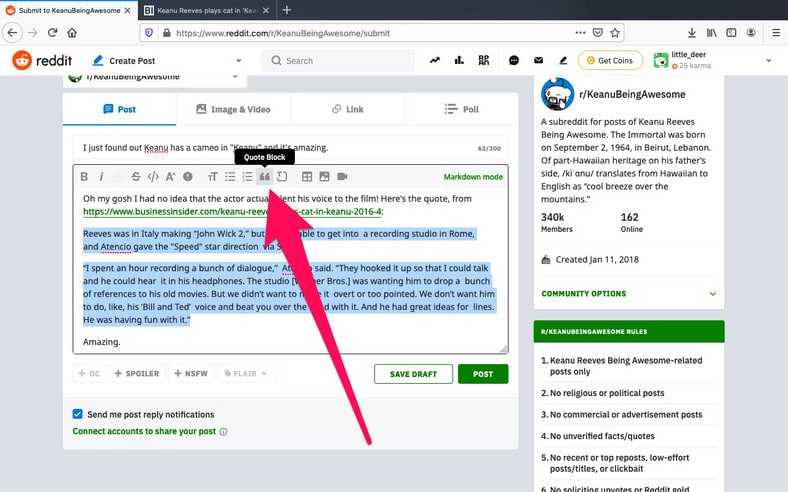This screenshot has height=492, width=788.
Task: Click rule 2 No religious or political posts
Action: point(607,393)
